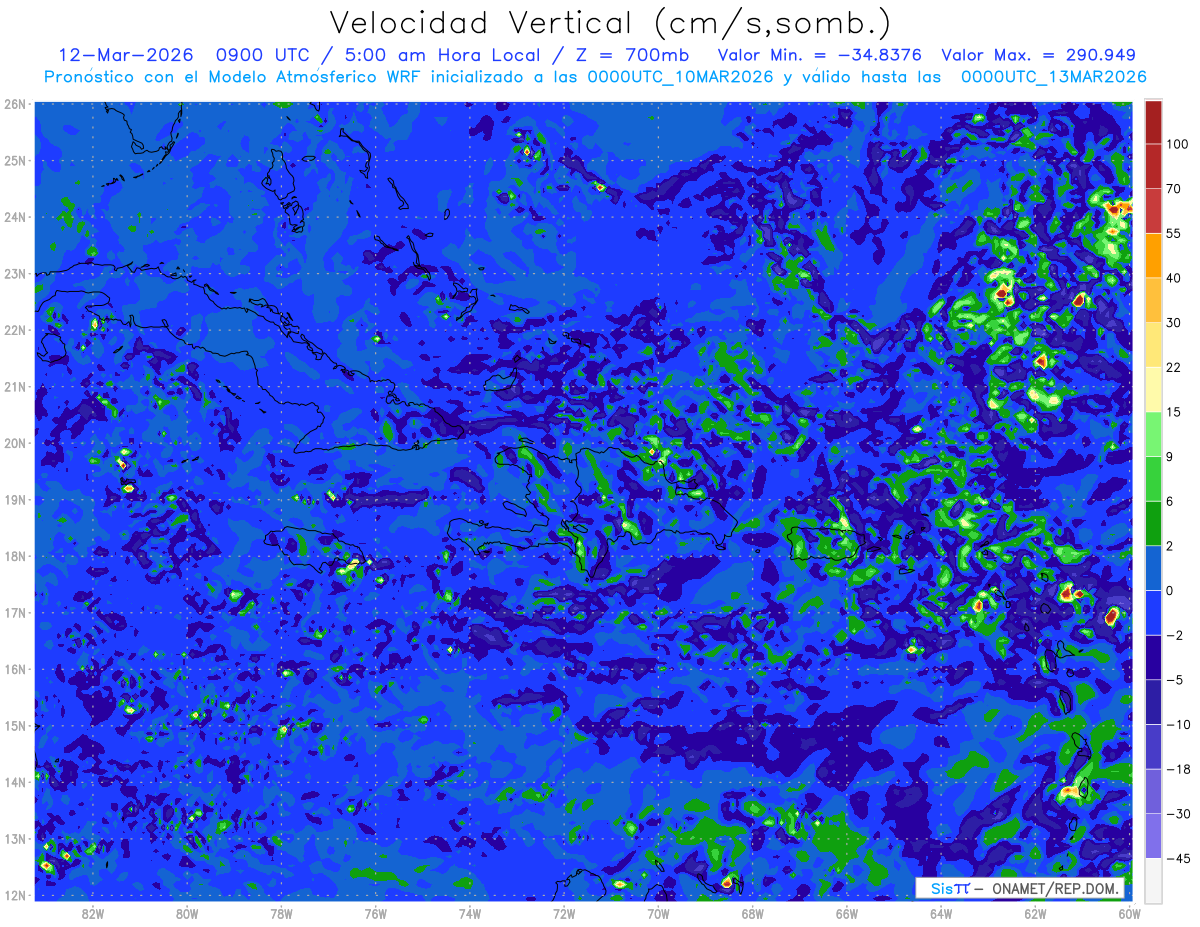Image resolution: width=1200 pixels, height=927 pixels.
Task: Click the latitude label "26N"
Action: coord(14,104)
